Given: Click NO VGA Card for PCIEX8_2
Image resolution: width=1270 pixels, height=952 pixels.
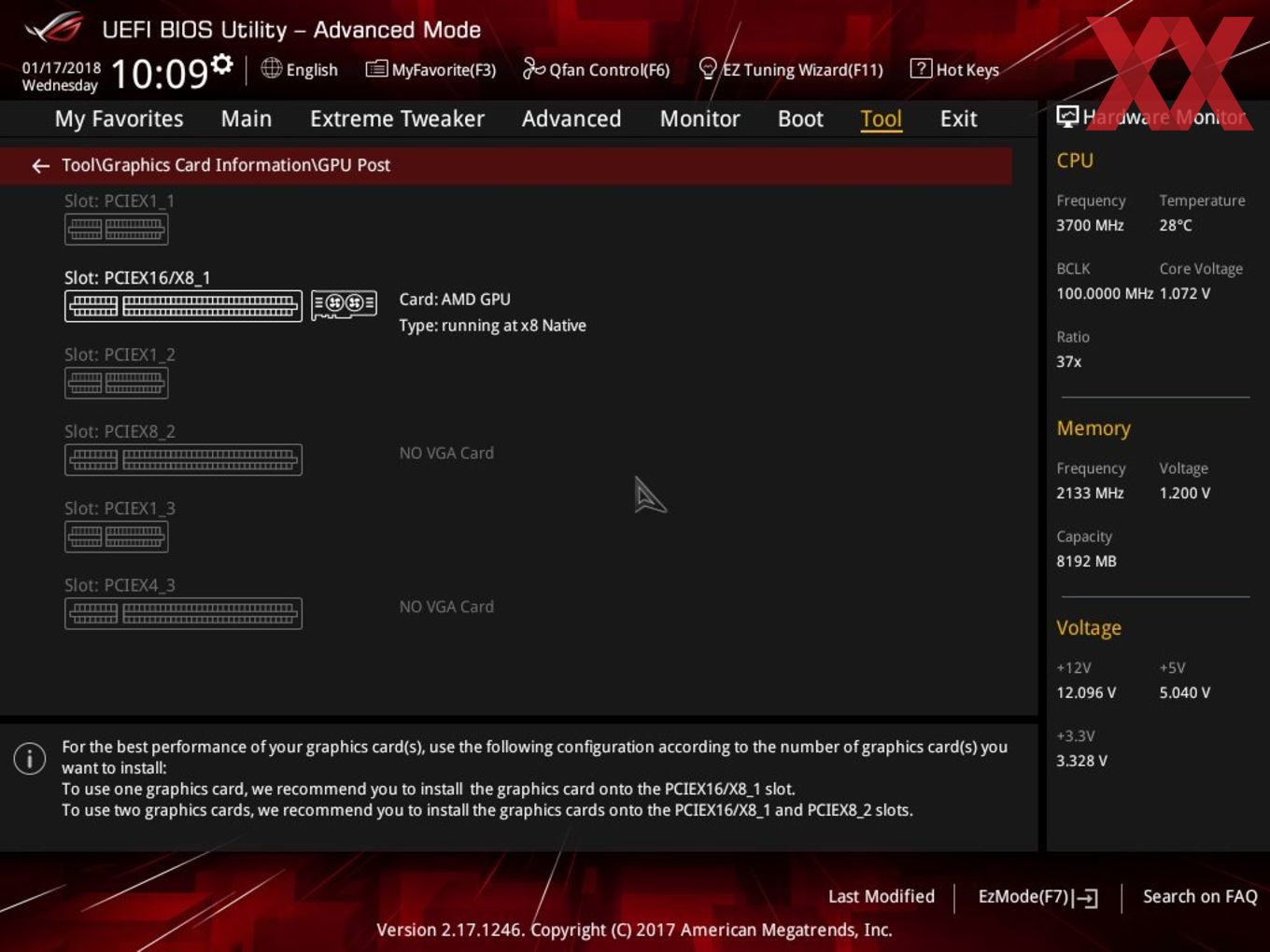Looking at the screenshot, I should point(446,453).
